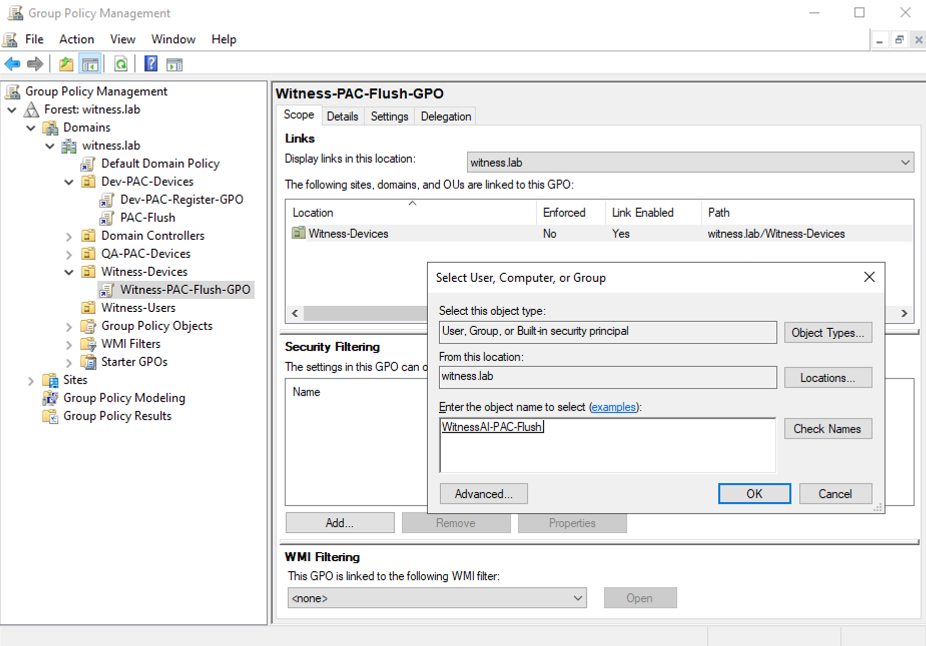
Task: Sort by the Location column header
Action: [412, 213]
